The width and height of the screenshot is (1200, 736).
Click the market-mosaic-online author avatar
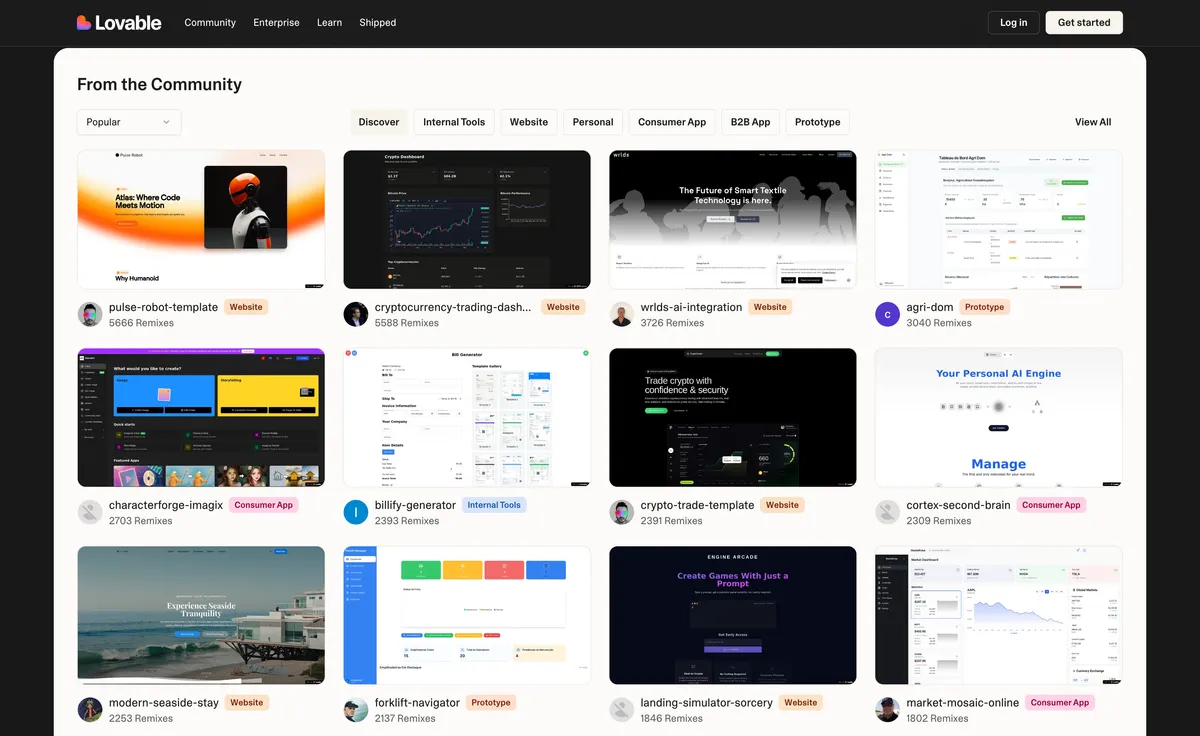pos(888,710)
